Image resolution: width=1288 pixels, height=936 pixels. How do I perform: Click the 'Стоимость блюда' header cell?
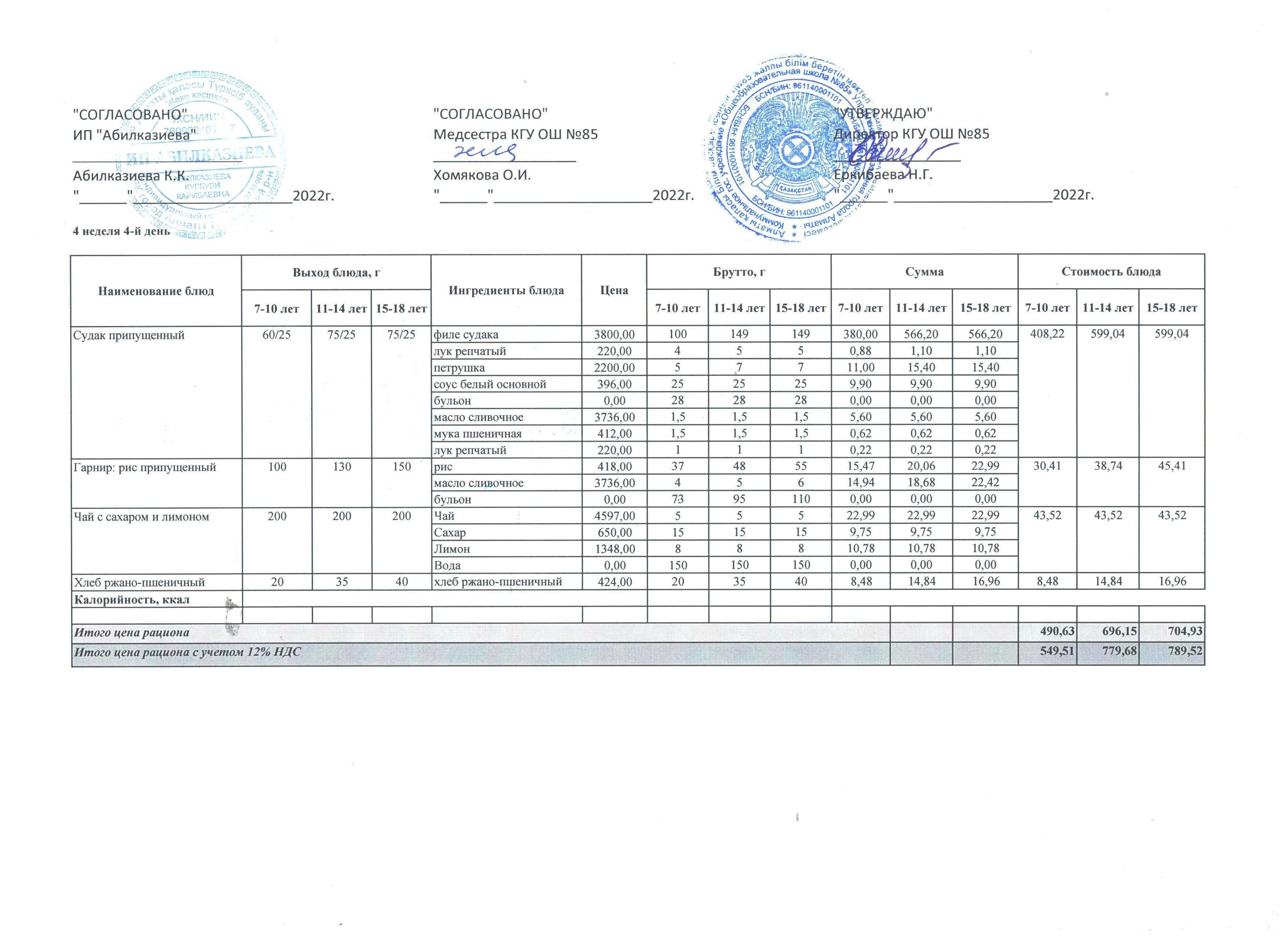[1111, 271]
